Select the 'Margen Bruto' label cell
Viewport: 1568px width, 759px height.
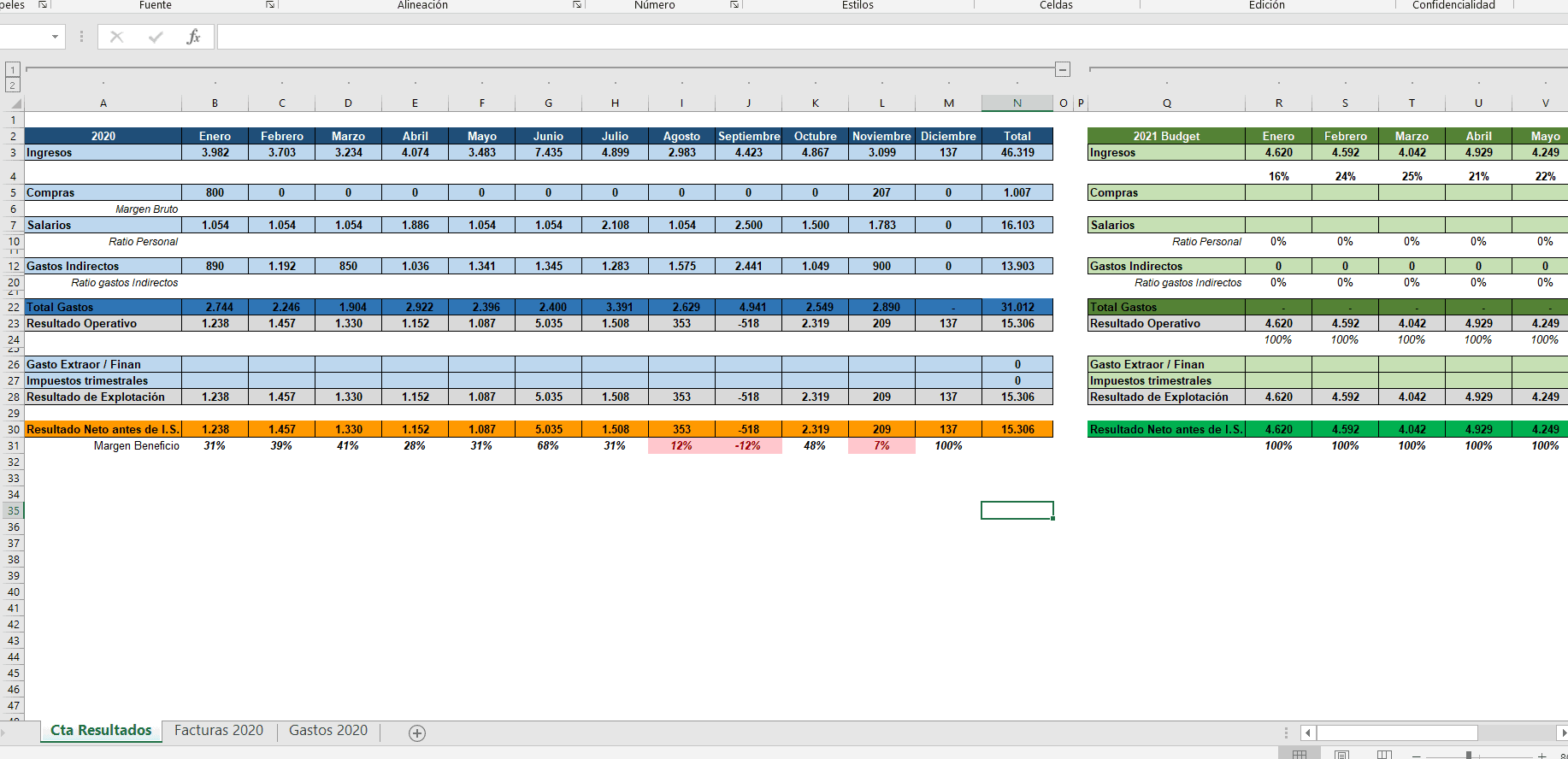tap(103, 209)
